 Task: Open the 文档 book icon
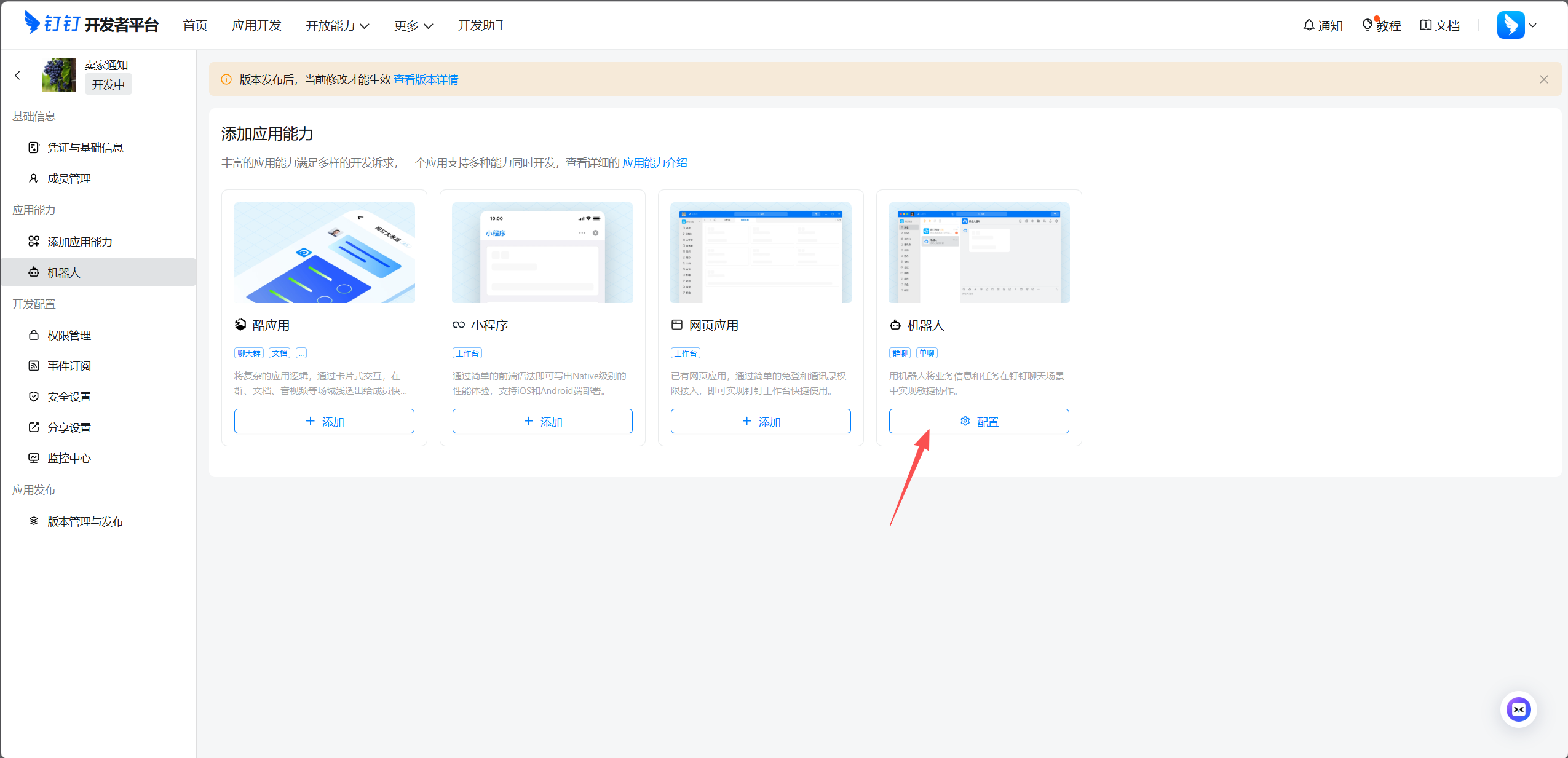1425,25
